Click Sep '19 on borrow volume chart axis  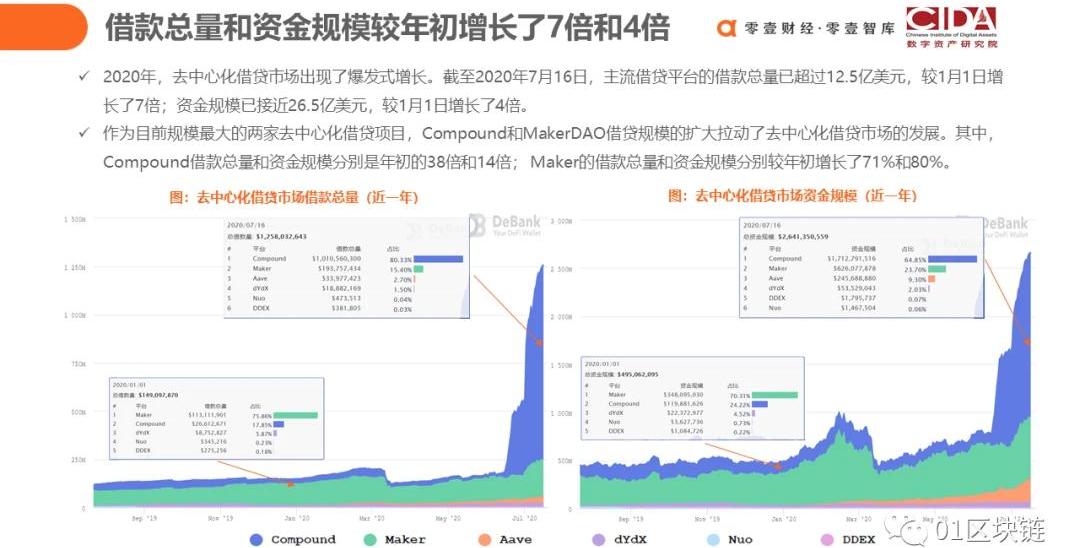point(144,518)
